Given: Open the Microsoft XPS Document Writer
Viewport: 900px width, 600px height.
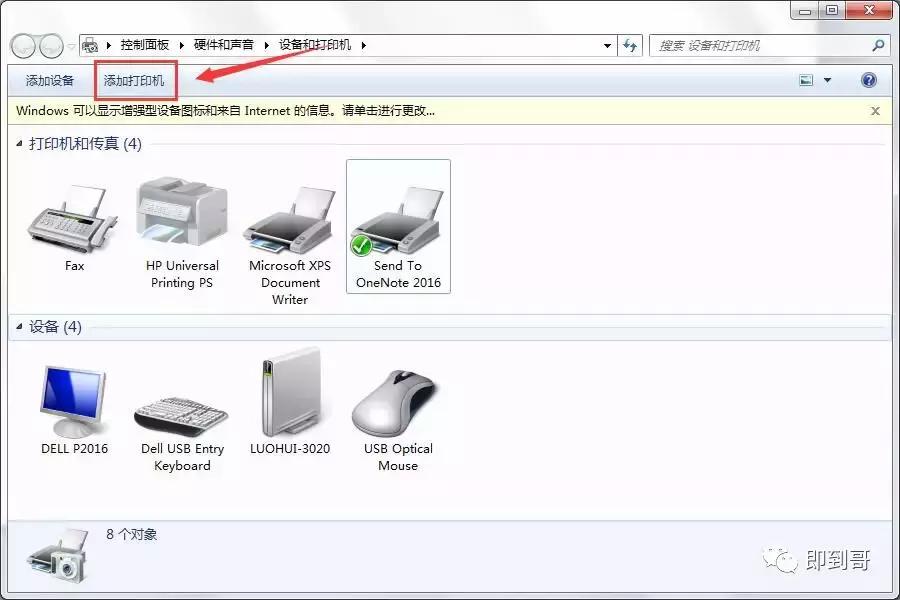Looking at the screenshot, I should 289,215.
